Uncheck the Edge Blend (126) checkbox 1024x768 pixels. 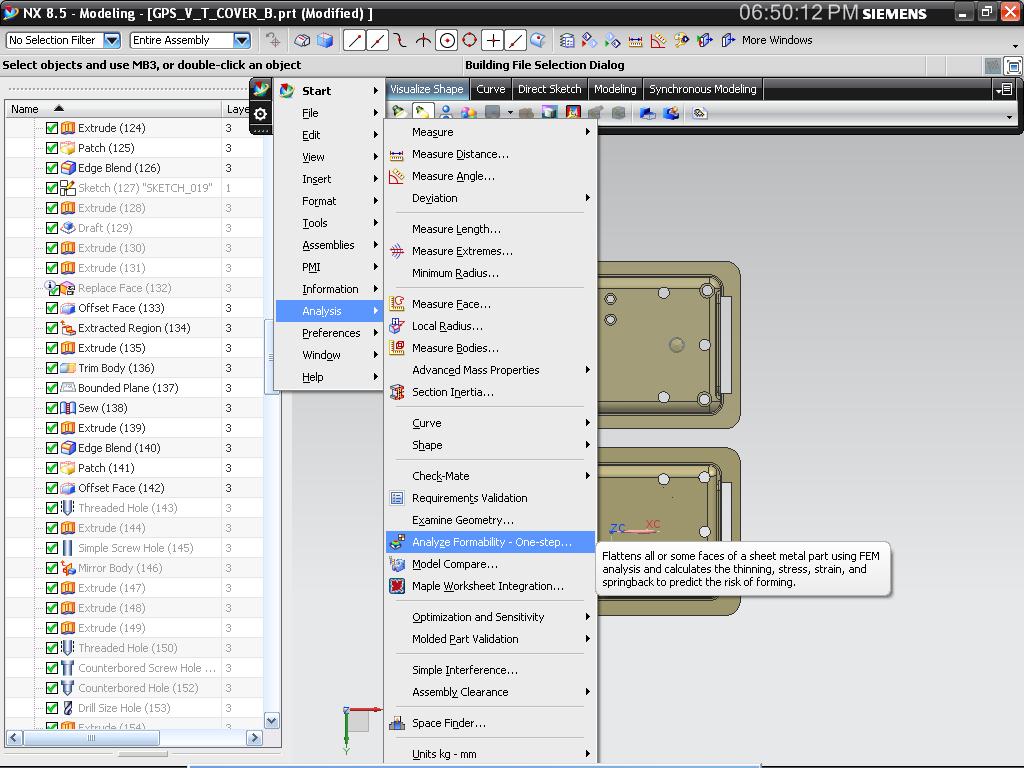click(52, 168)
